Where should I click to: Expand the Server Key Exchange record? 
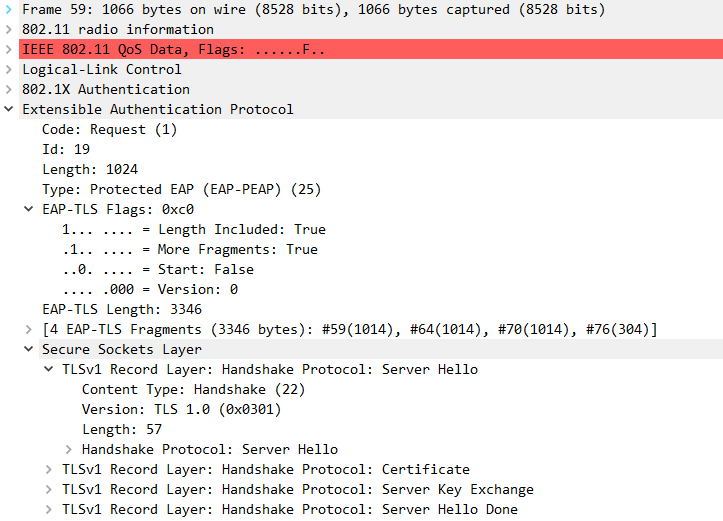click(x=49, y=489)
